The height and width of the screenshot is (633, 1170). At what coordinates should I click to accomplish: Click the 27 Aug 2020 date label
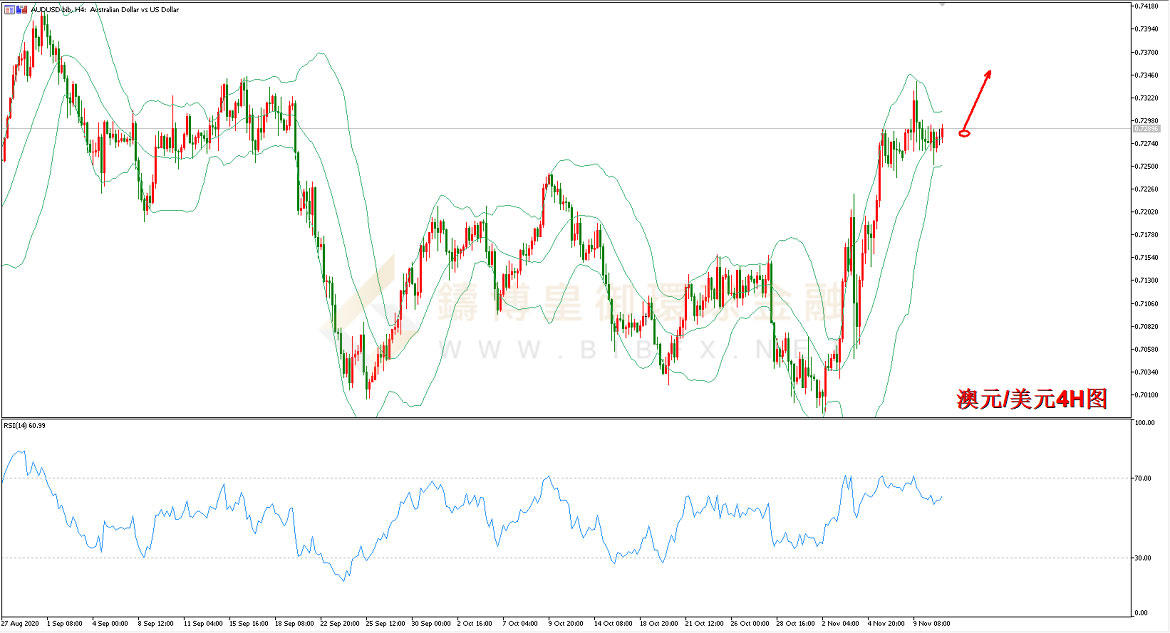(x=21, y=623)
